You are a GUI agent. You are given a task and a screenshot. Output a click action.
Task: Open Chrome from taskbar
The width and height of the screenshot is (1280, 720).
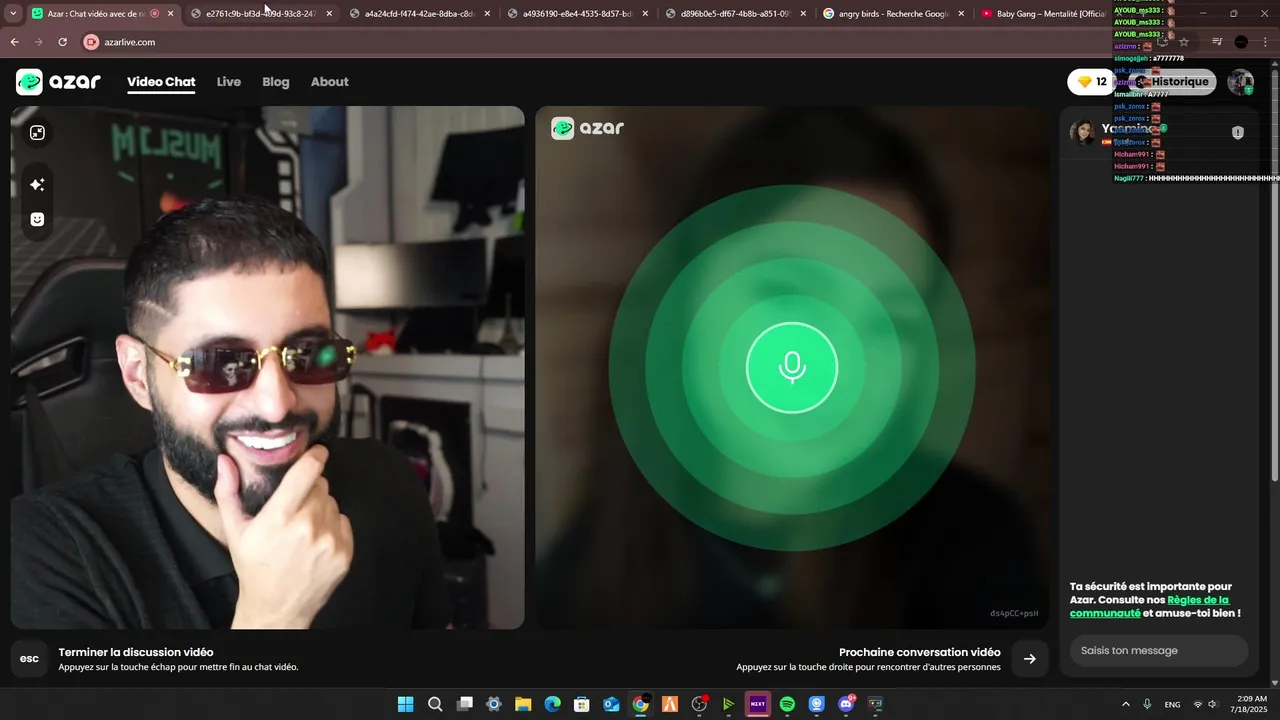click(640, 704)
